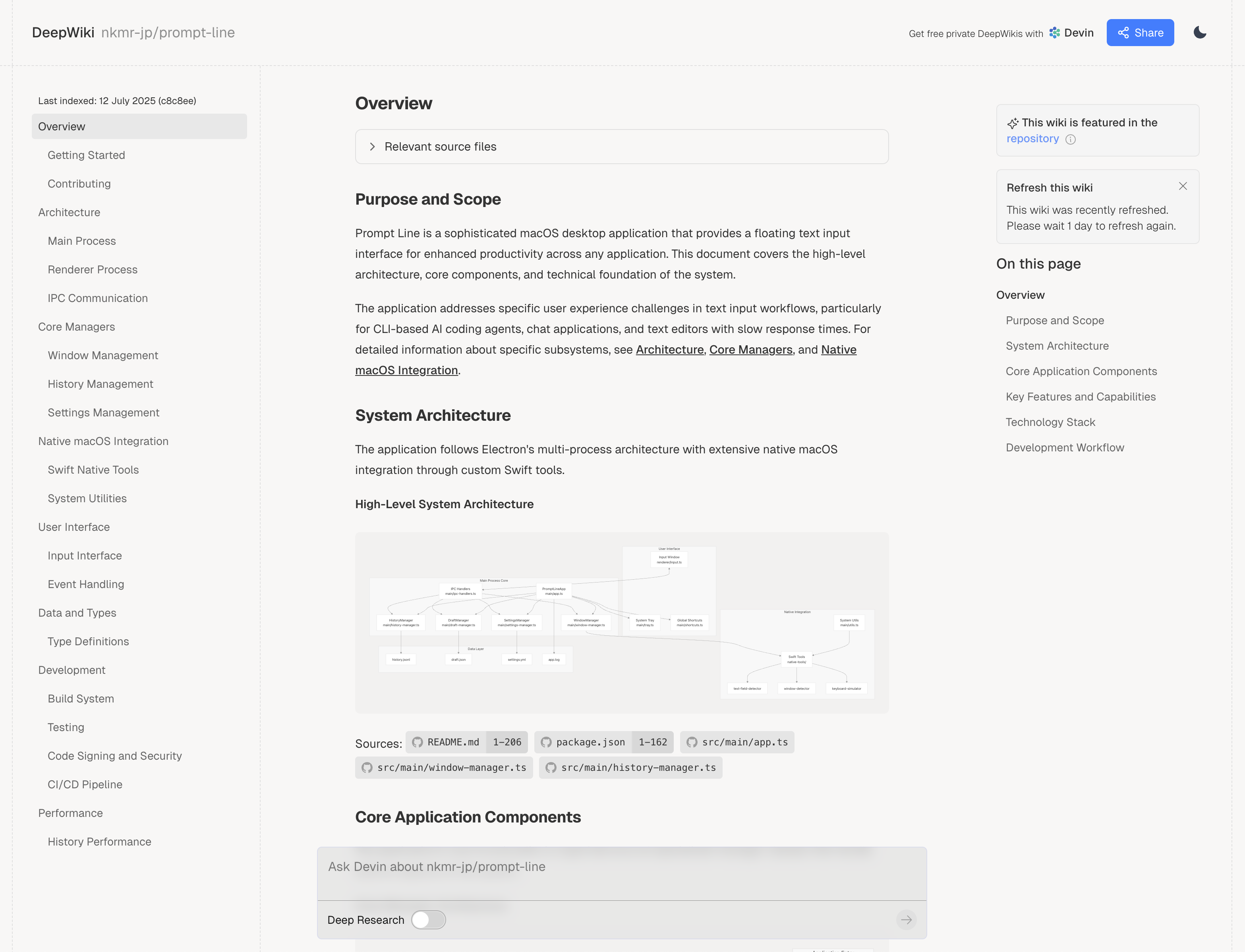This screenshot has width=1245, height=952.
Task: Dismiss the Refresh this wiki notice
Action: coord(1183,186)
